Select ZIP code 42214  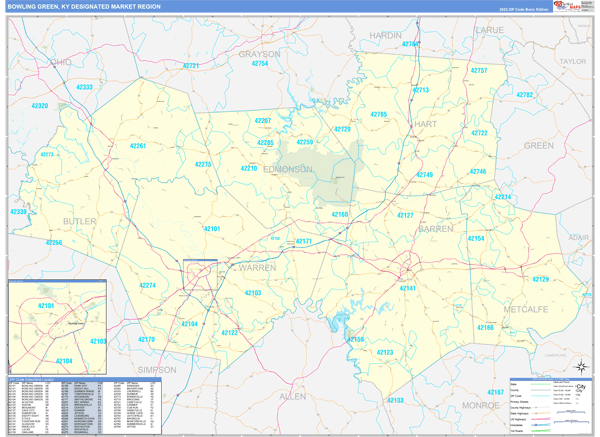503,197
